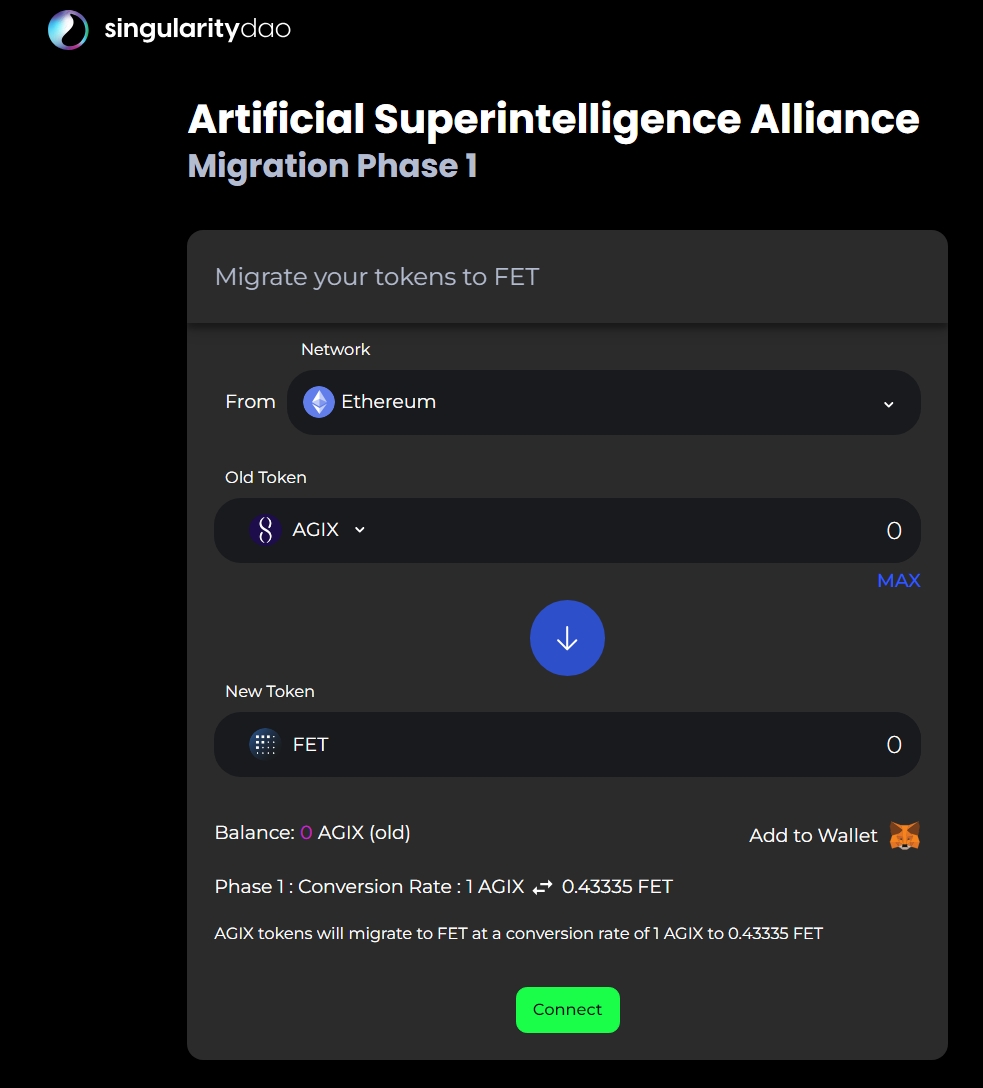Click the MetaMask fox icon
983x1088 pixels.
905,835
